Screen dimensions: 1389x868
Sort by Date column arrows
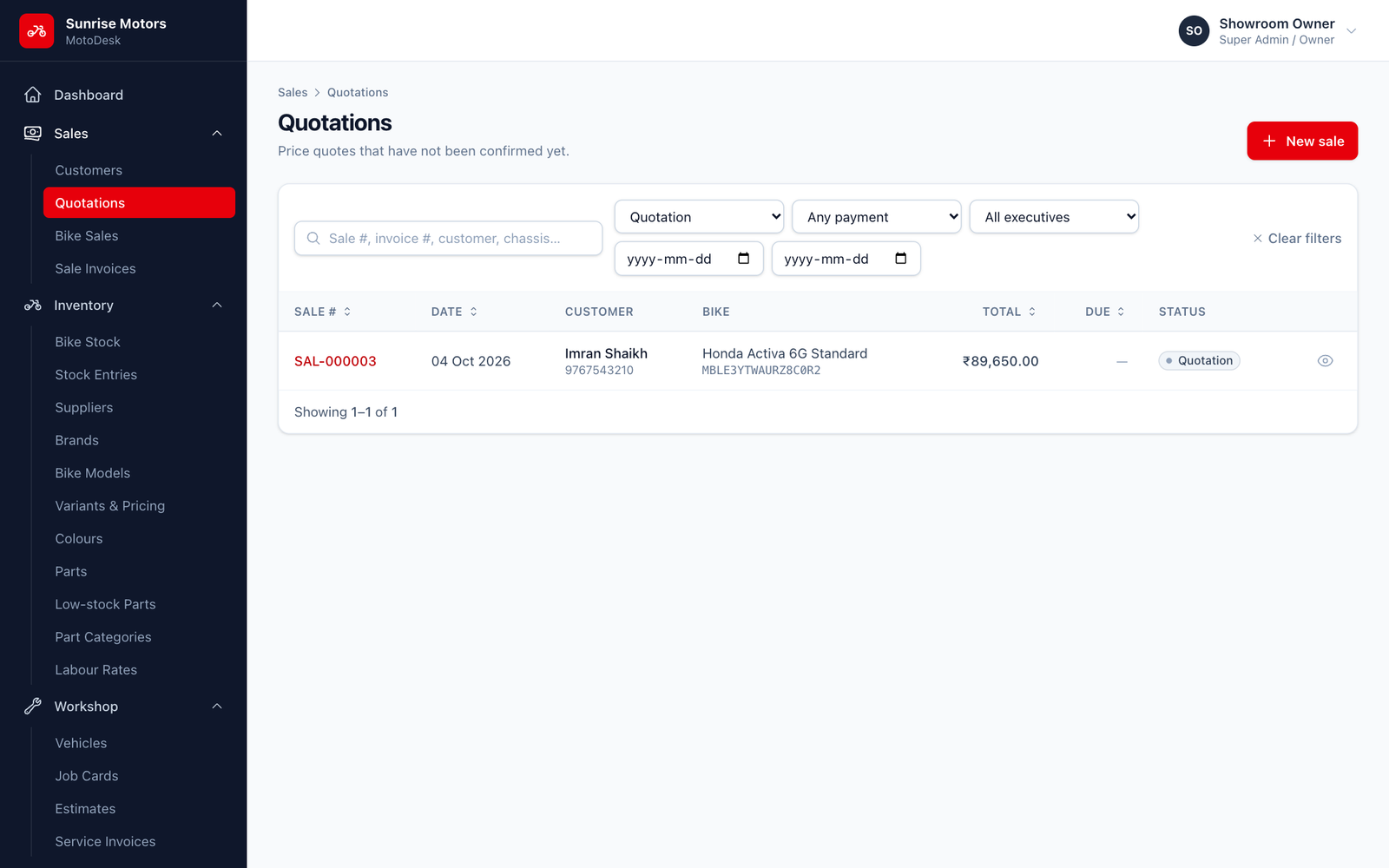tap(474, 312)
